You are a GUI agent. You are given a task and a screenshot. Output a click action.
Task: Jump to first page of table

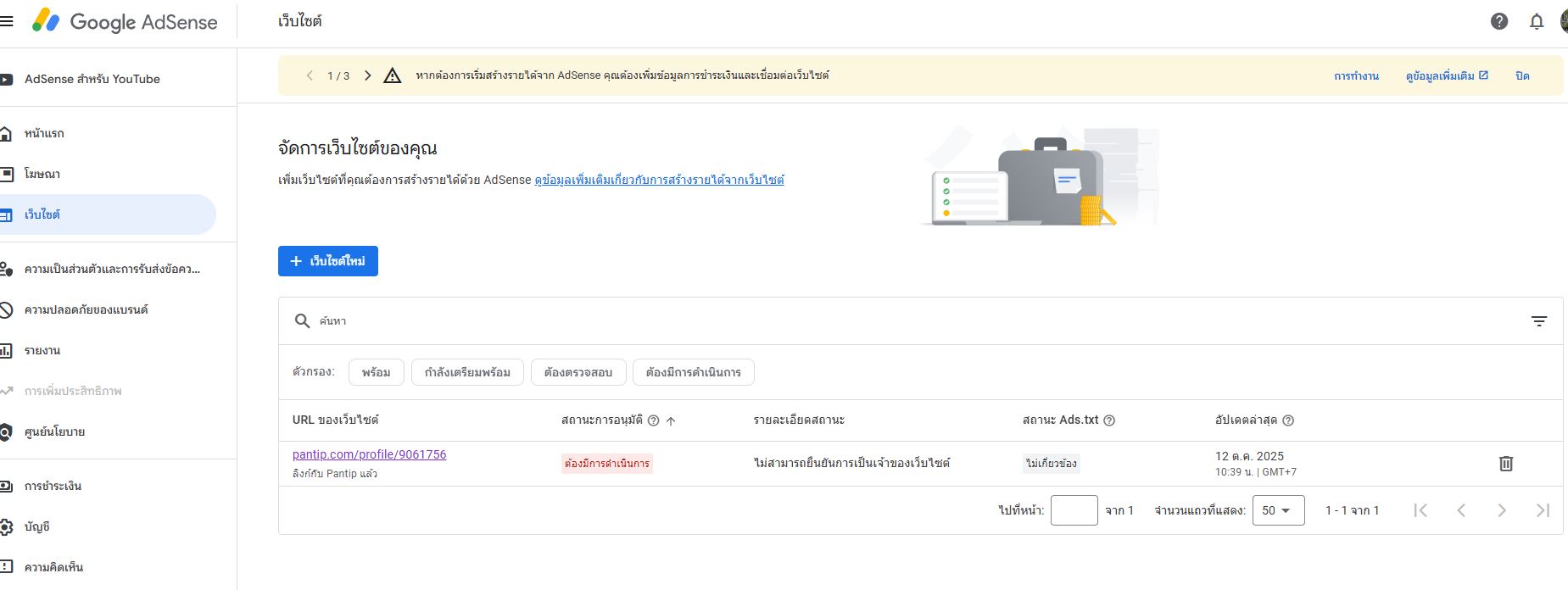1420,510
